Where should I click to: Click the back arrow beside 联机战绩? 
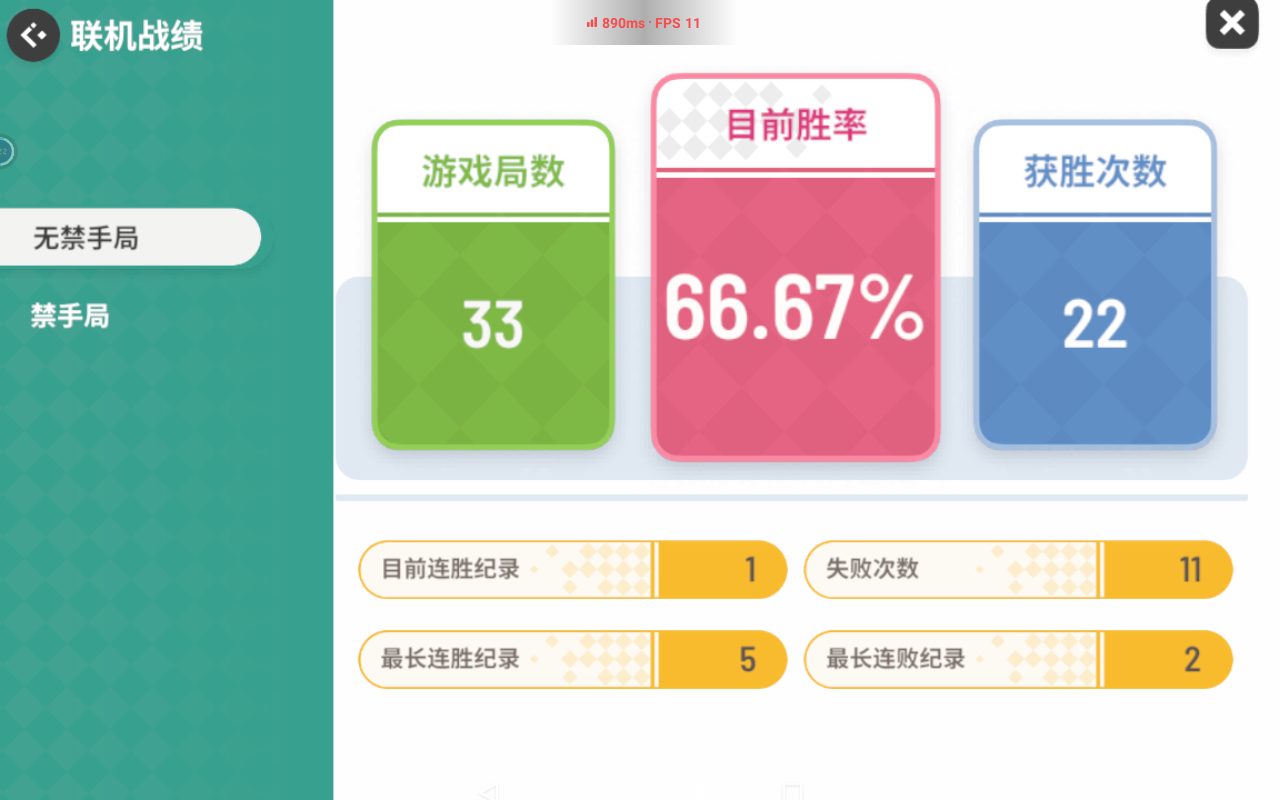click(33, 36)
